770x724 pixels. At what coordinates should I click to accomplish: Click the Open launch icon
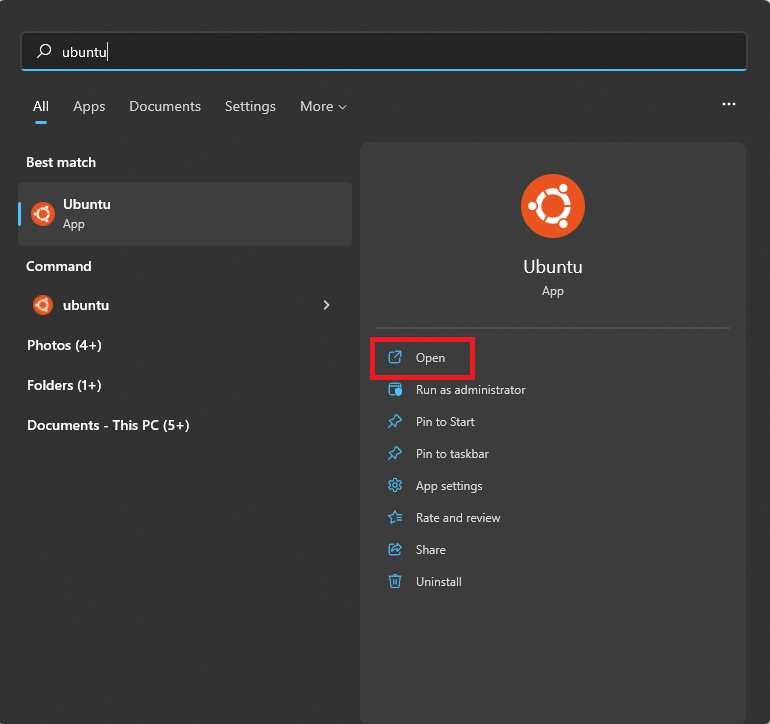[x=395, y=357]
